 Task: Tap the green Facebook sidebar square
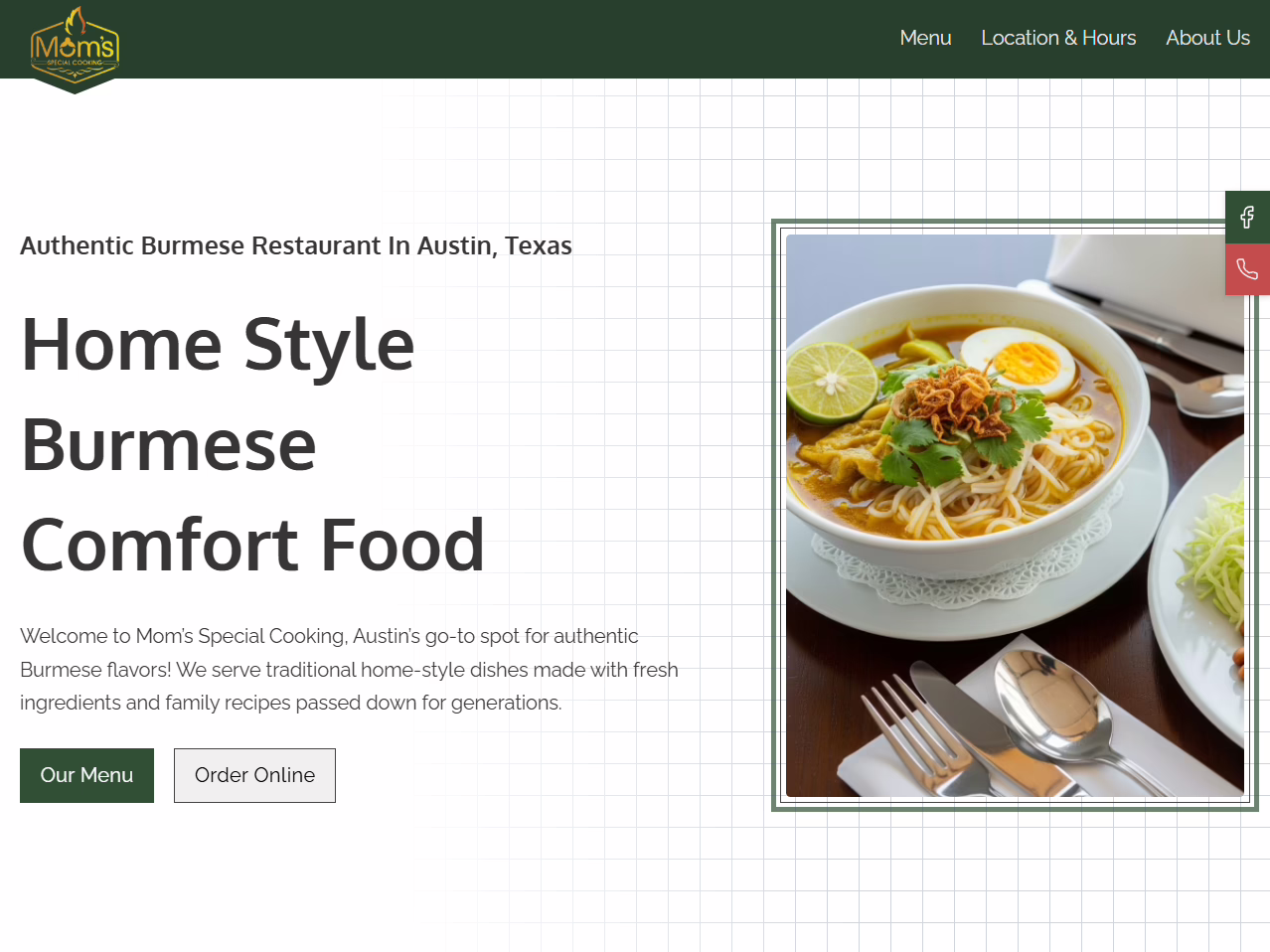[1247, 217]
